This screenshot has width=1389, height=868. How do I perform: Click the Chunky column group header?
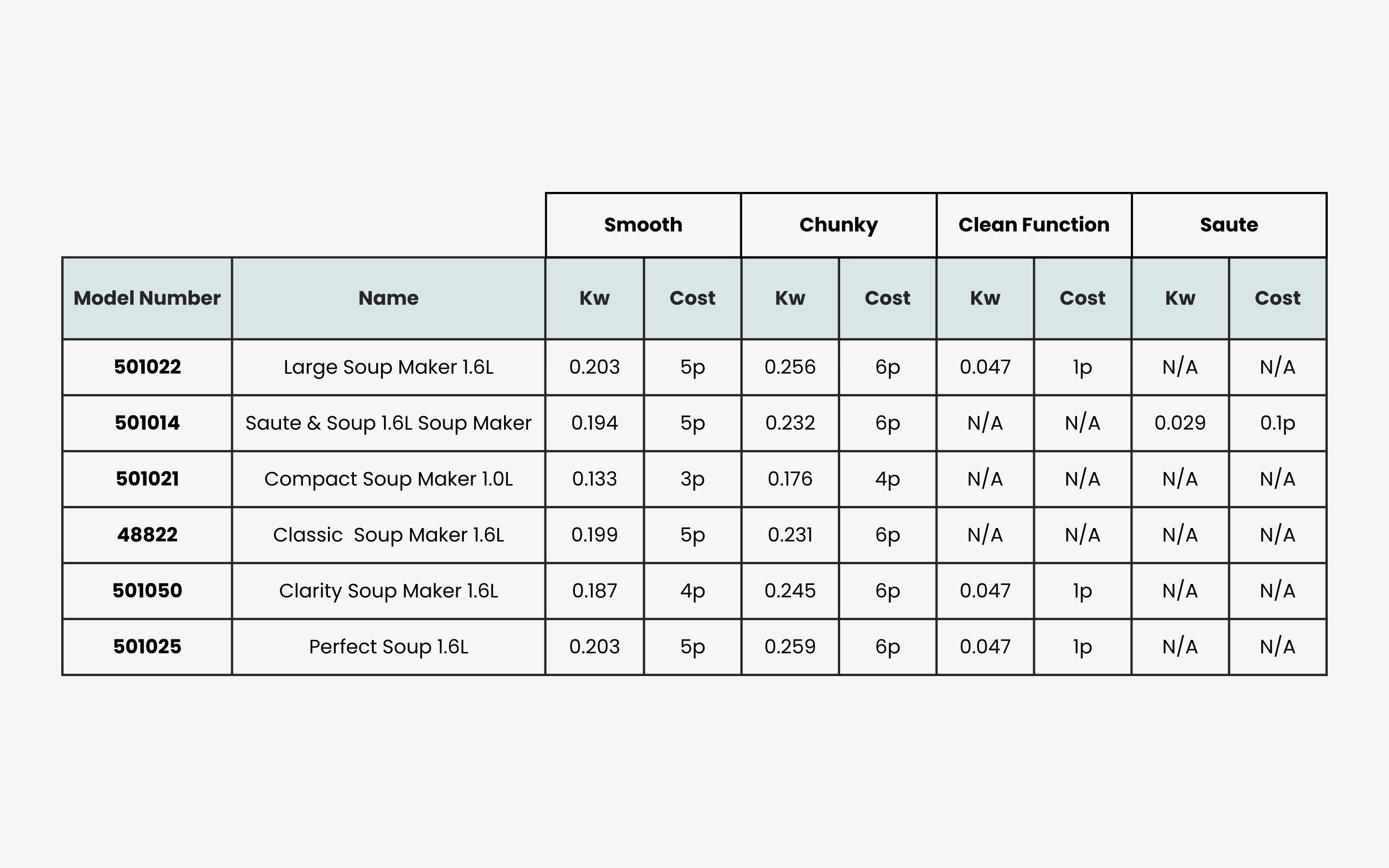[838, 224]
